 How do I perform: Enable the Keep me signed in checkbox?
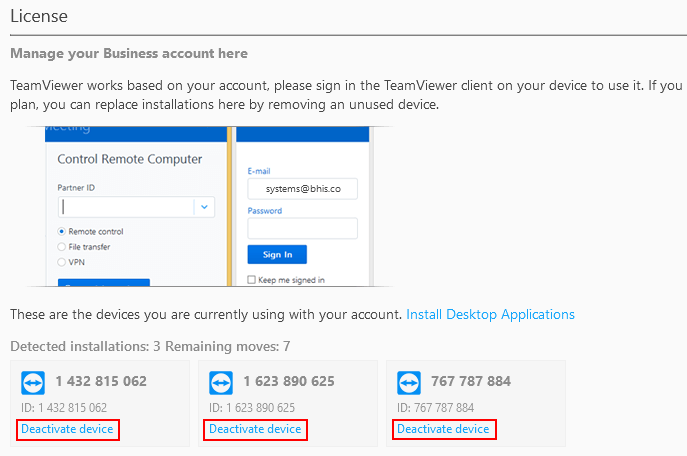coord(252,280)
